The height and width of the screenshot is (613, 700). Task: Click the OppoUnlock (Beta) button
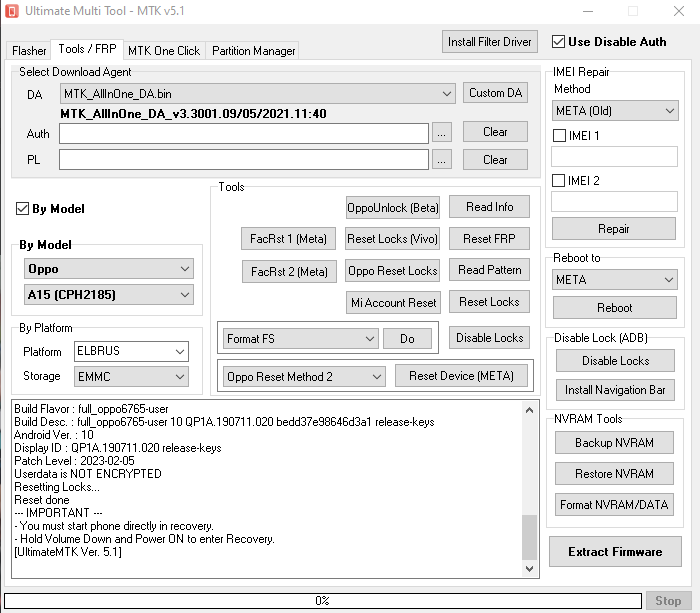[x=393, y=208]
